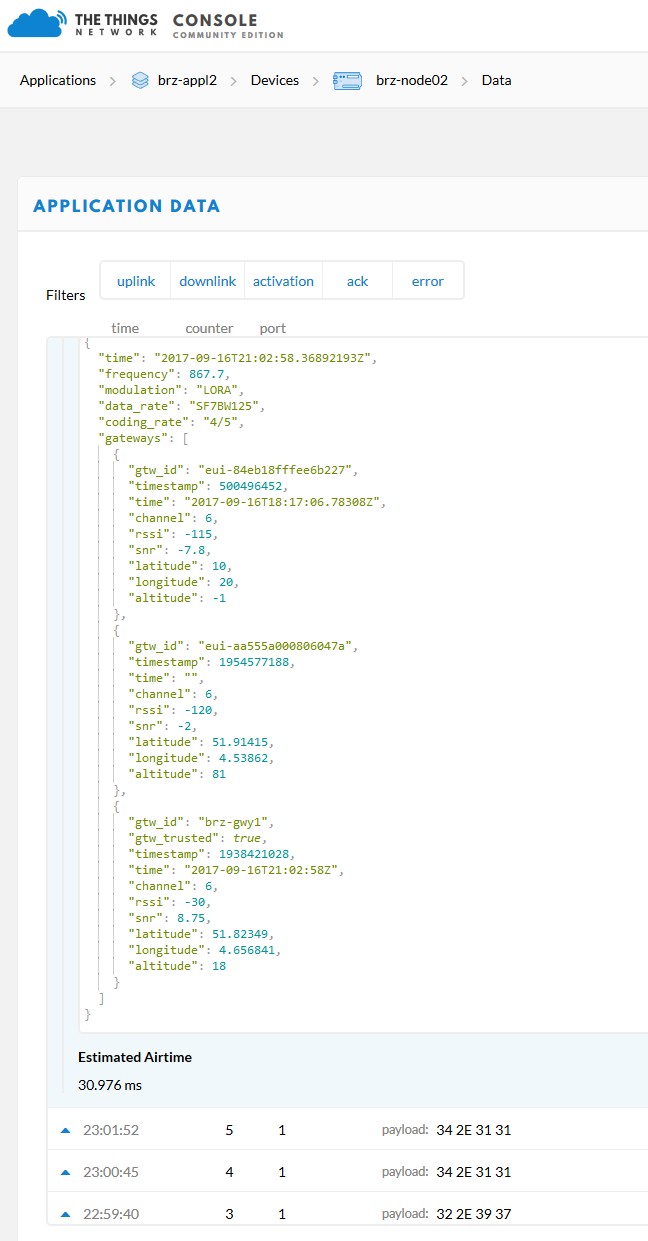Toggle the downlink filter
Screen dimensions: 648x1241
tap(208, 281)
